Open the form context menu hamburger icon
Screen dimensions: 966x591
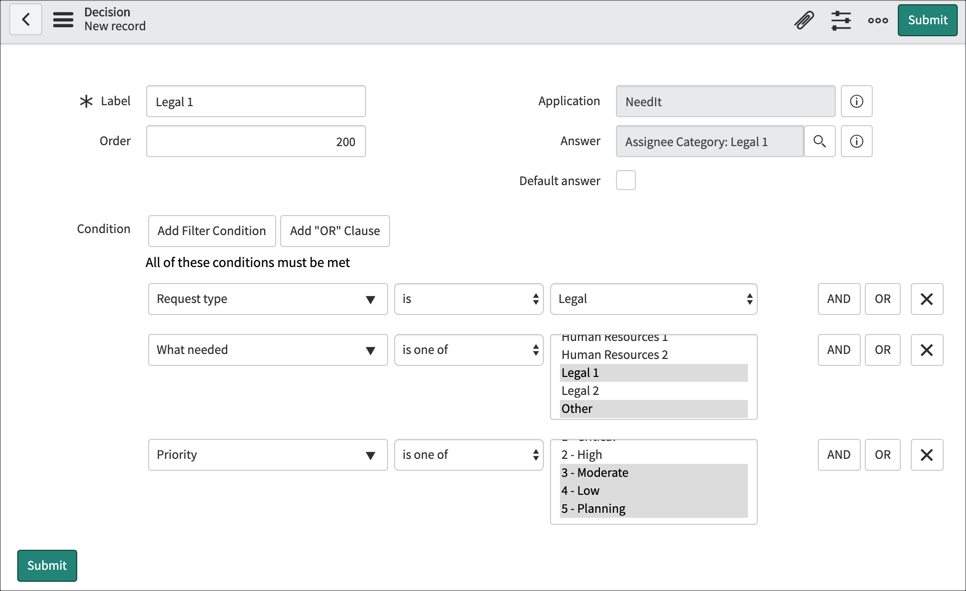[62, 19]
